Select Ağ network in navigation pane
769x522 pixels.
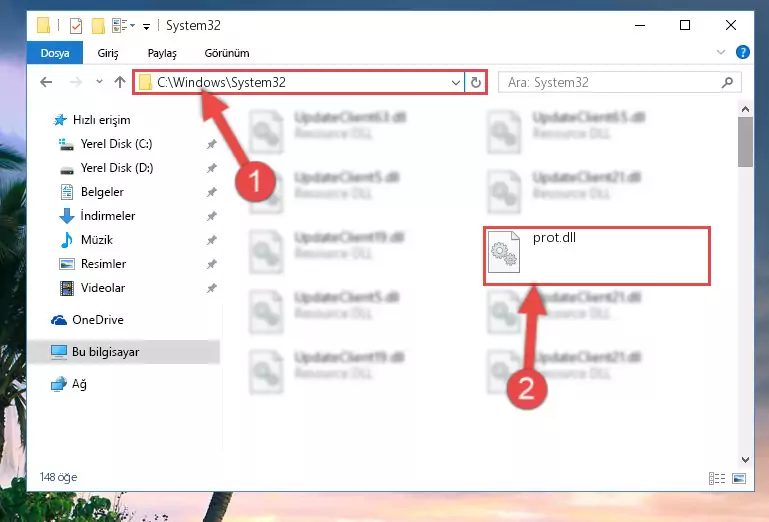(x=69, y=384)
